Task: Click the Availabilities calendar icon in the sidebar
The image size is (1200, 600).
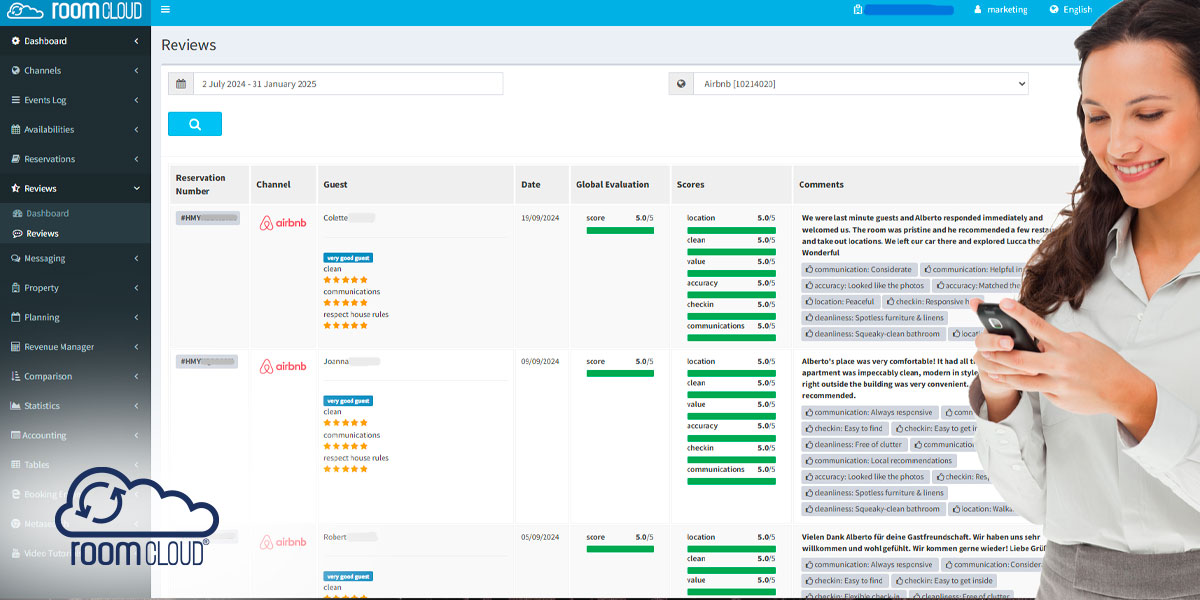Action: (x=15, y=130)
